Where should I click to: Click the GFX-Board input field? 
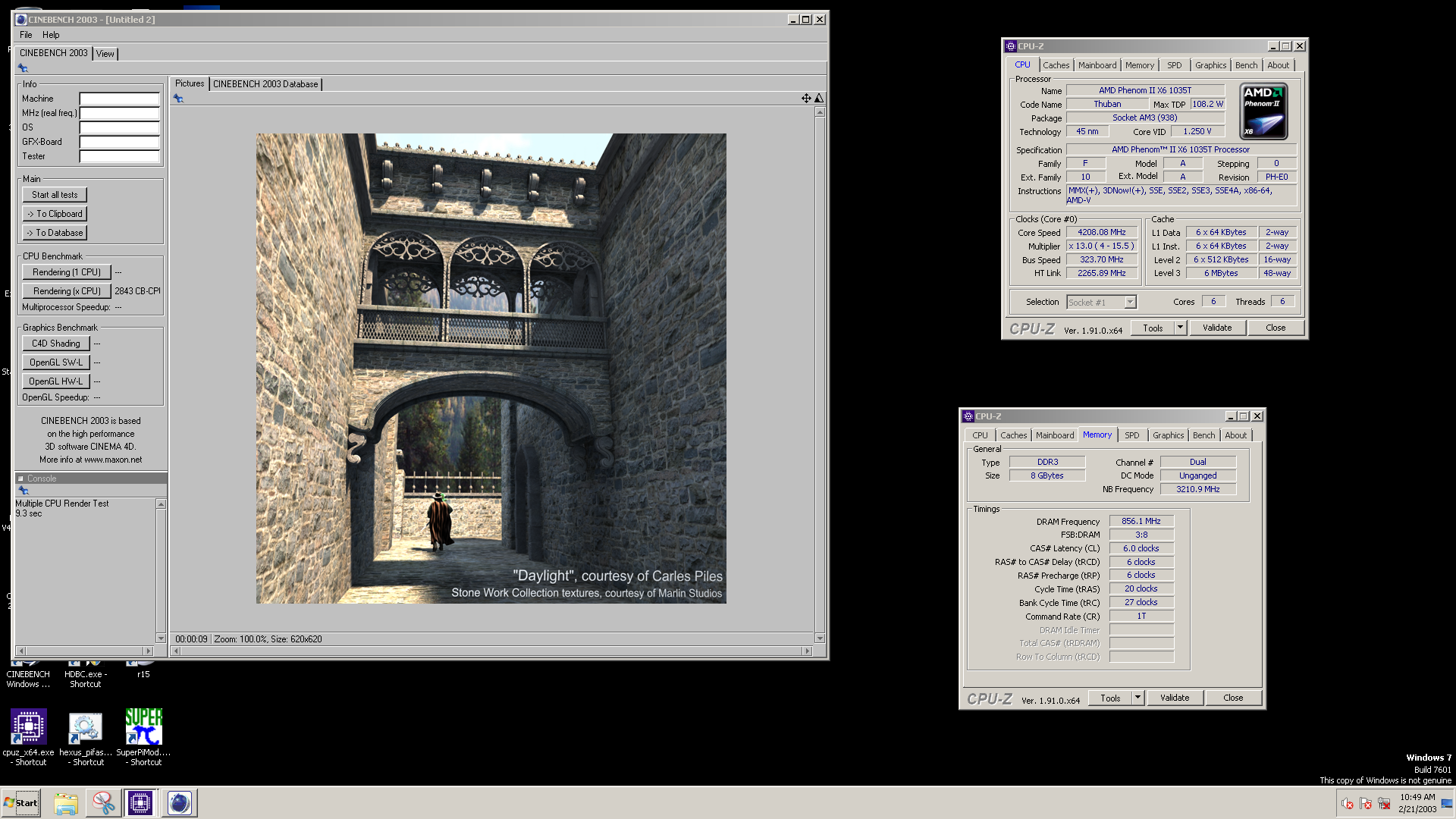[x=120, y=142]
